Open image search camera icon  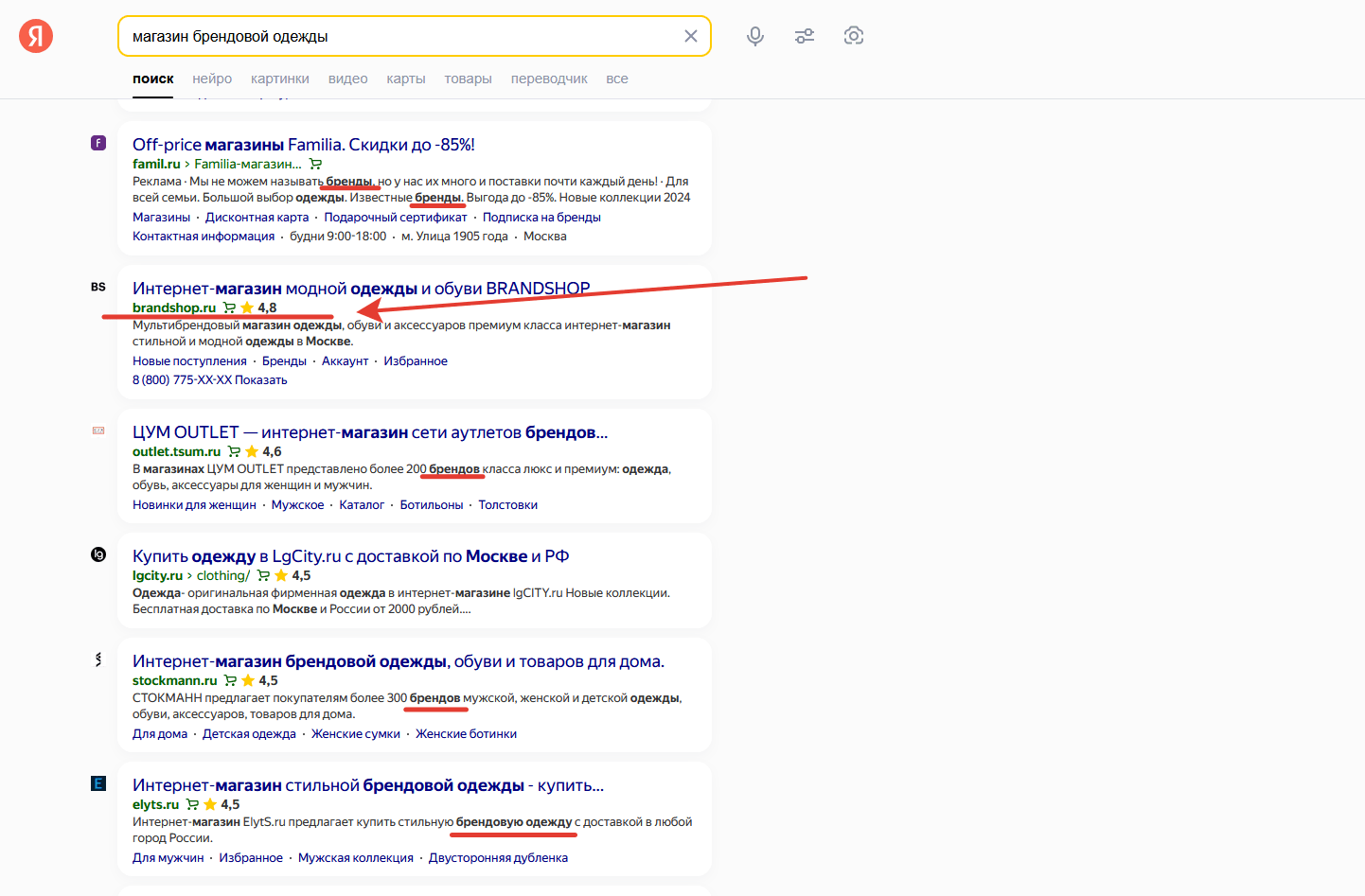[854, 36]
